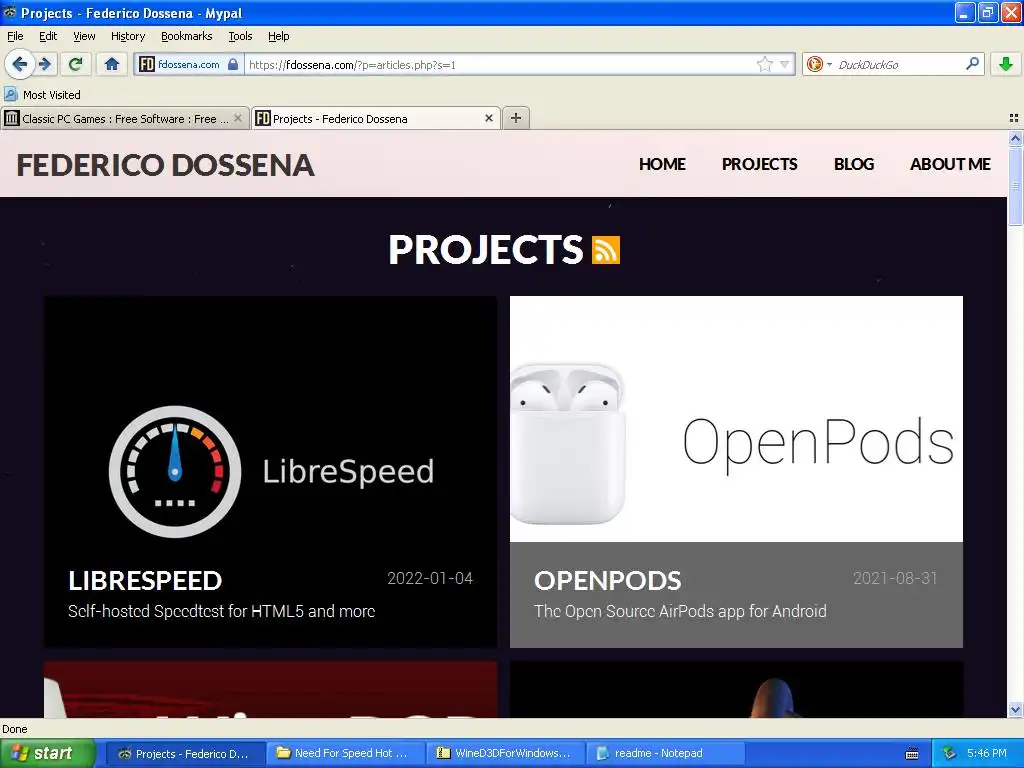Click the PROJECTS navigation link

coord(760,164)
